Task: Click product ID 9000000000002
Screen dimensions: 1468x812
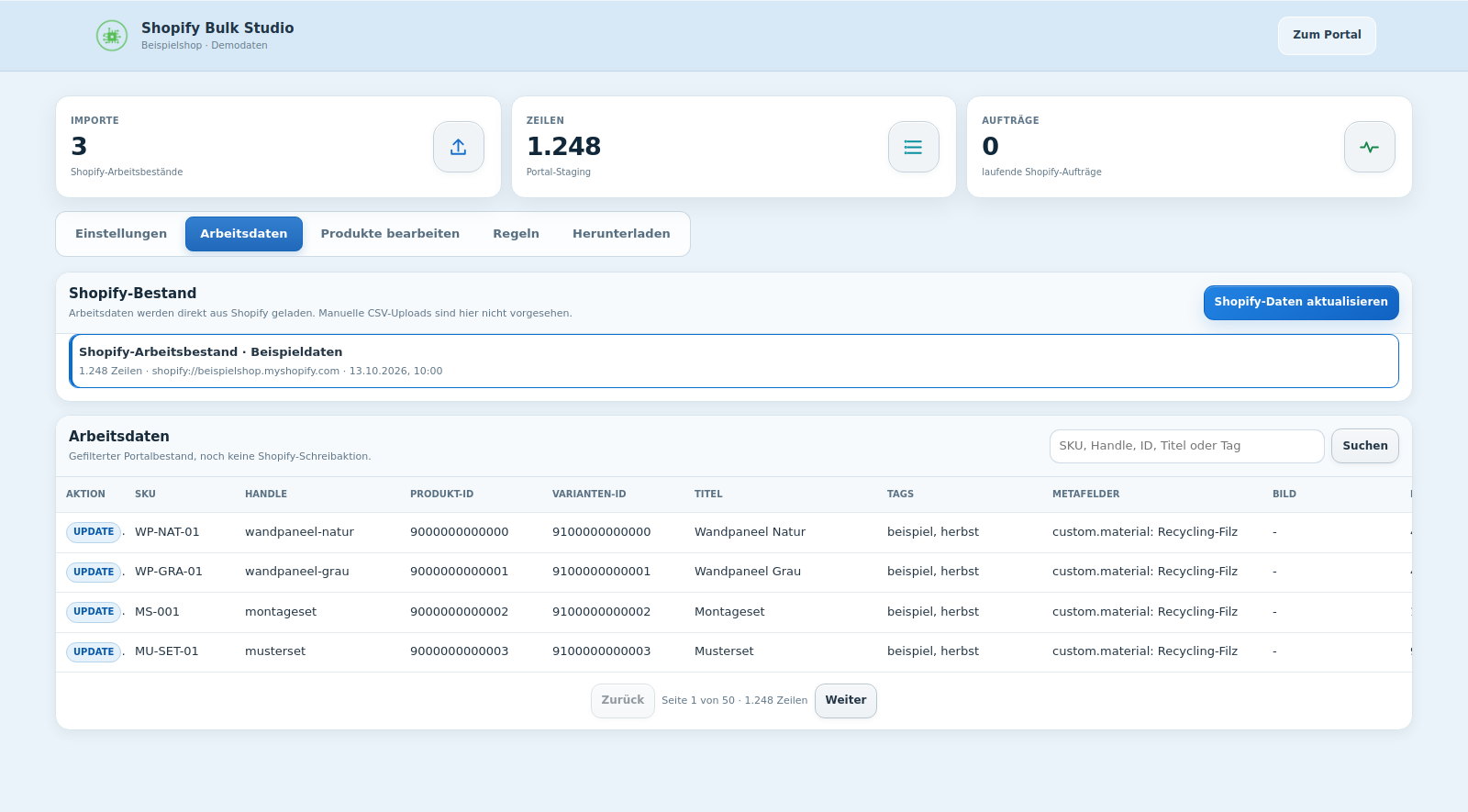Action: [459, 612]
